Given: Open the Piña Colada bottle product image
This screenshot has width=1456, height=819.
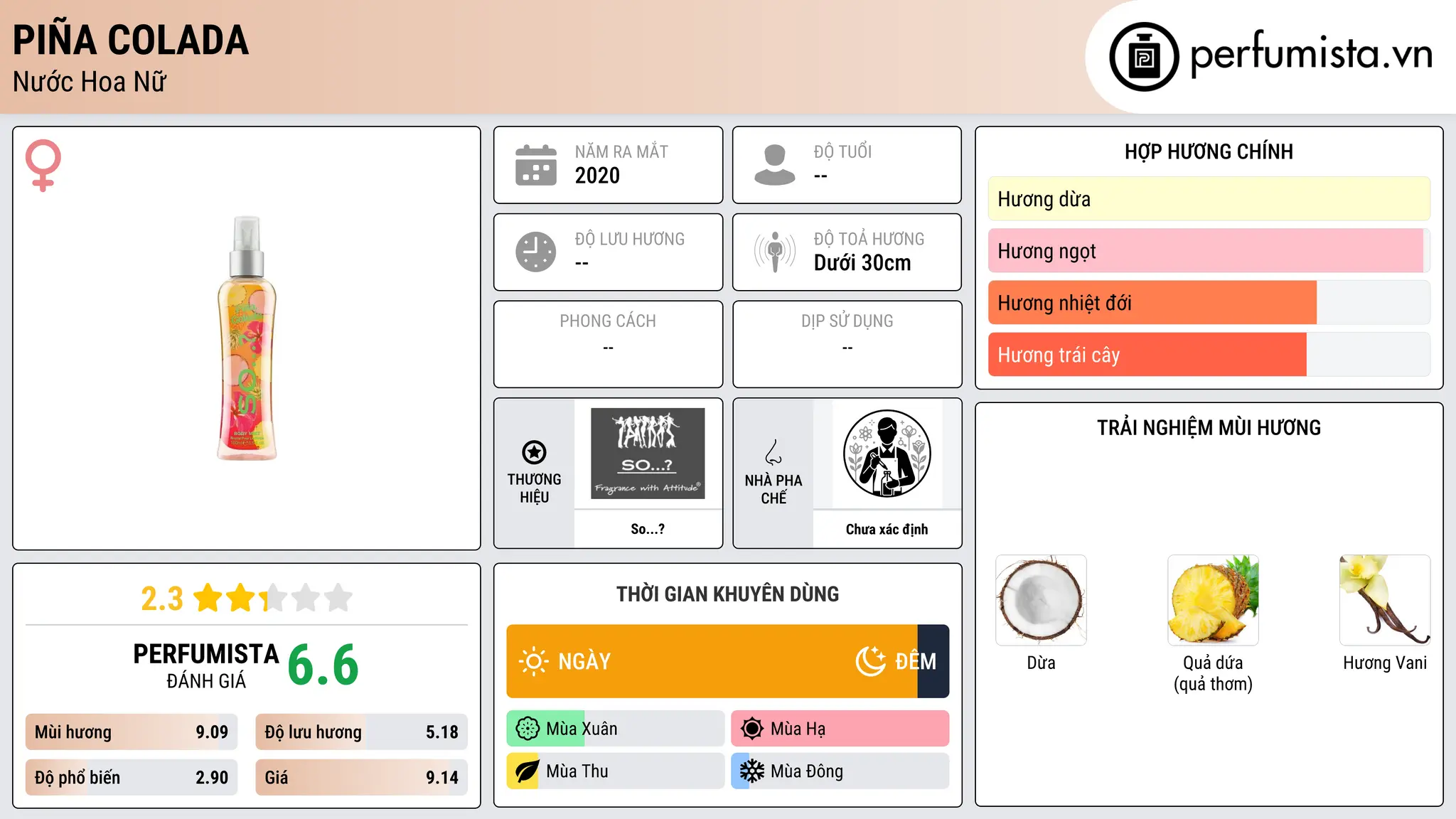Looking at the screenshot, I should coord(247,338).
